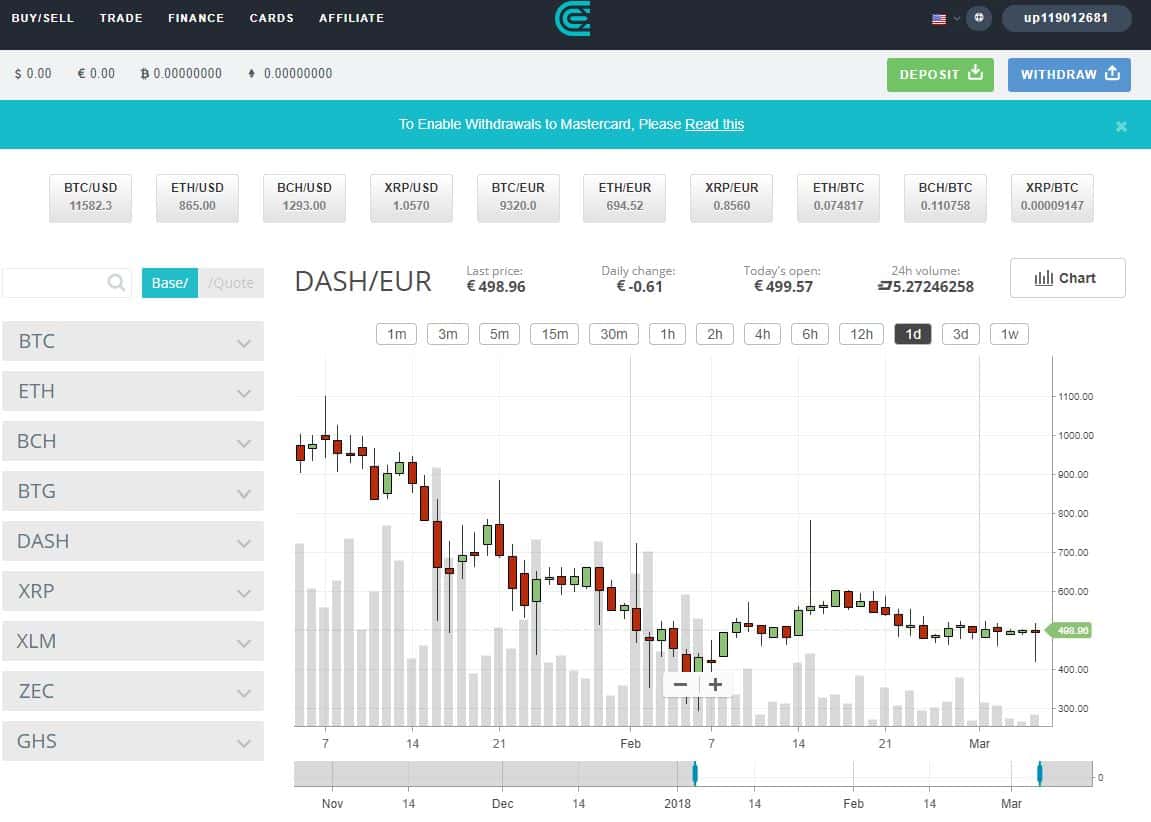Open the Read this link
The width and height of the screenshot is (1151, 822).
click(714, 124)
